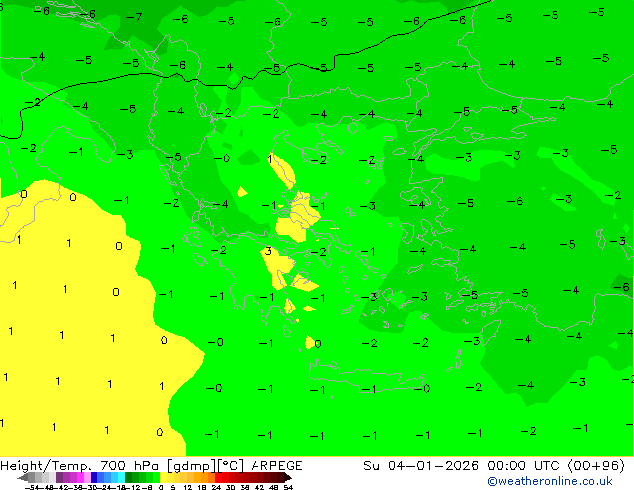Image resolution: width=634 pixels, height=490 pixels.
Task: Click the dark maroon 54 legend end arrow
Action: point(288,477)
